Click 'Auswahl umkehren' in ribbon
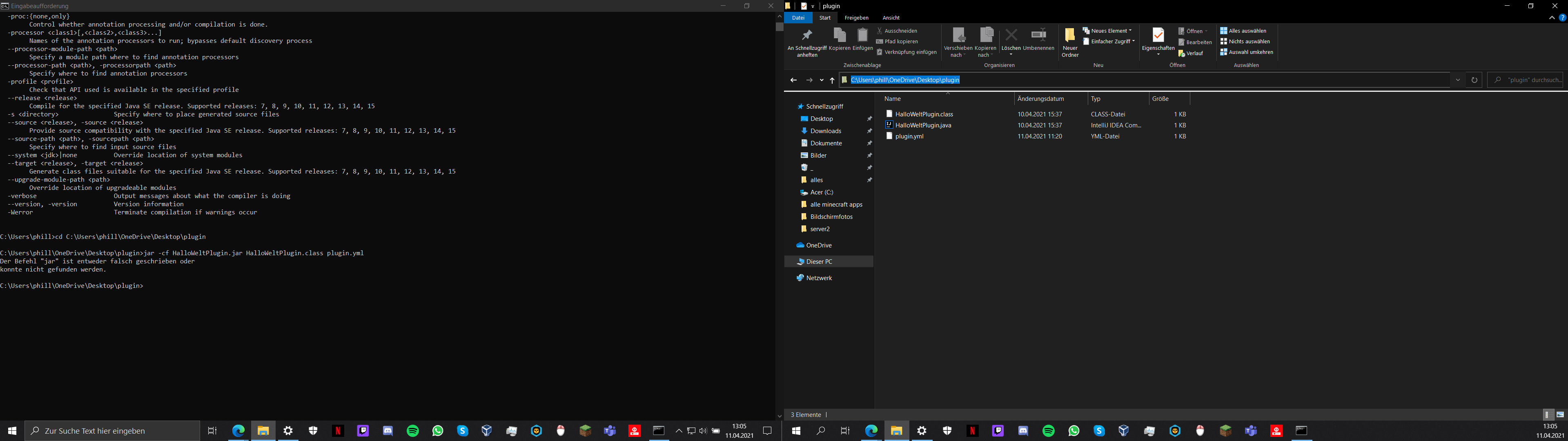Image resolution: width=1568 pixels, height=441 pixels. (x=1246, y=52)
